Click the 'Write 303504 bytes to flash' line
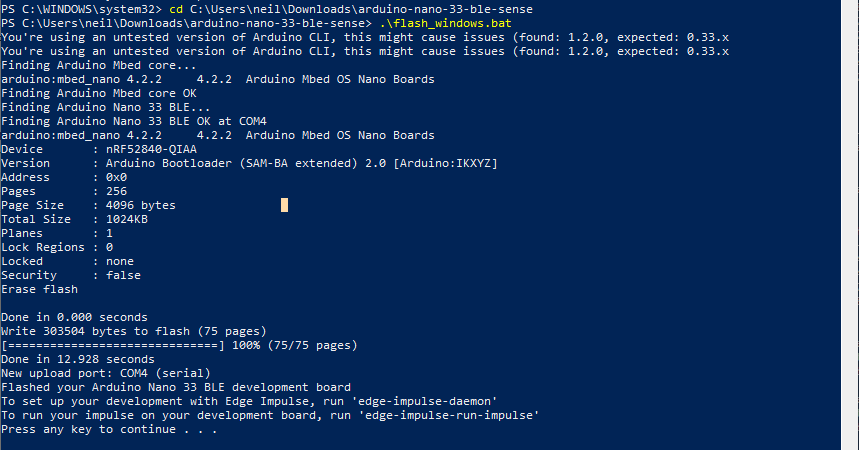The width and height of the screenshot is (859, 450). 133,331
